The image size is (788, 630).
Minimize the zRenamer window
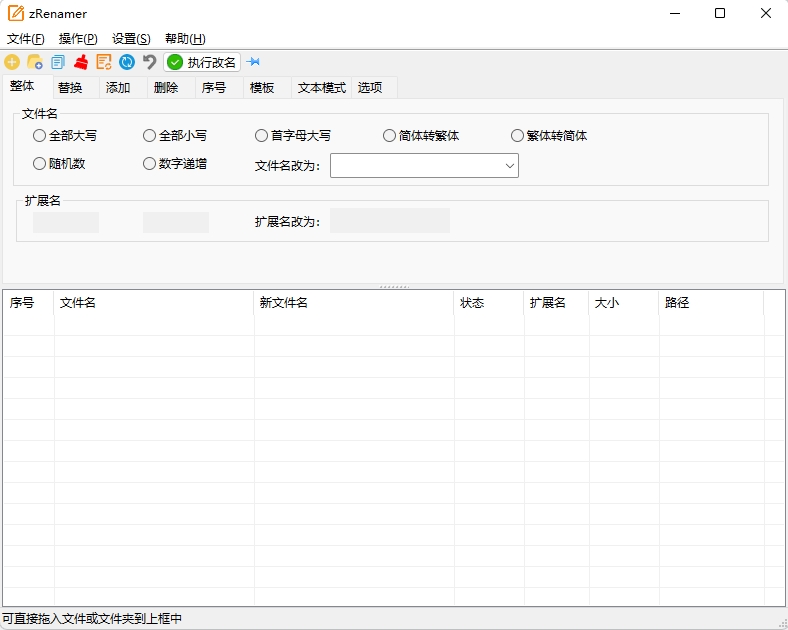tap(675, 13)
